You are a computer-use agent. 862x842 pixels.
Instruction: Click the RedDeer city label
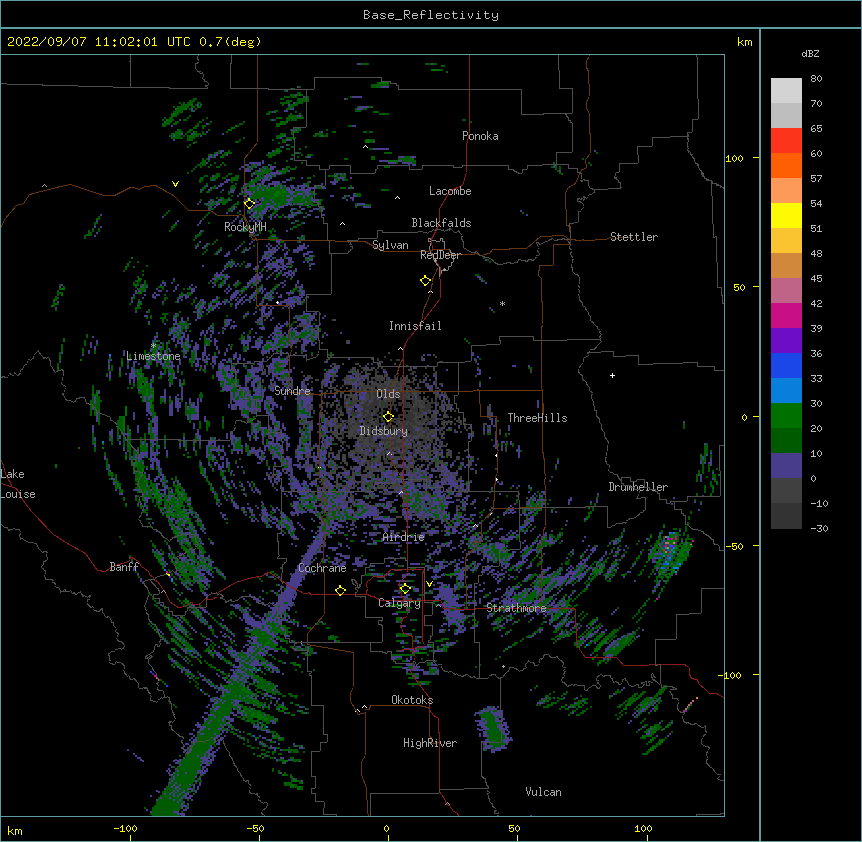pos(440,255)
